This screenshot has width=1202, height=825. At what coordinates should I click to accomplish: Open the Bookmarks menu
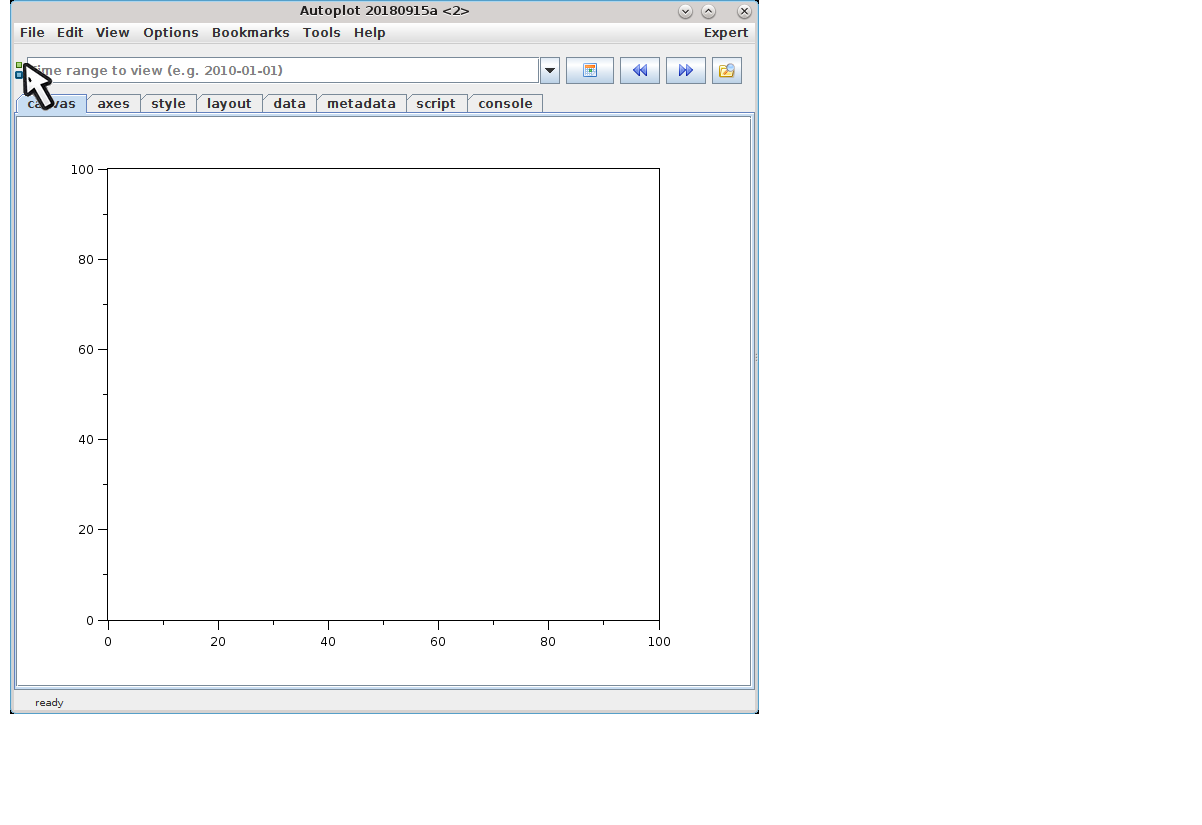click(x=250, y=33)
